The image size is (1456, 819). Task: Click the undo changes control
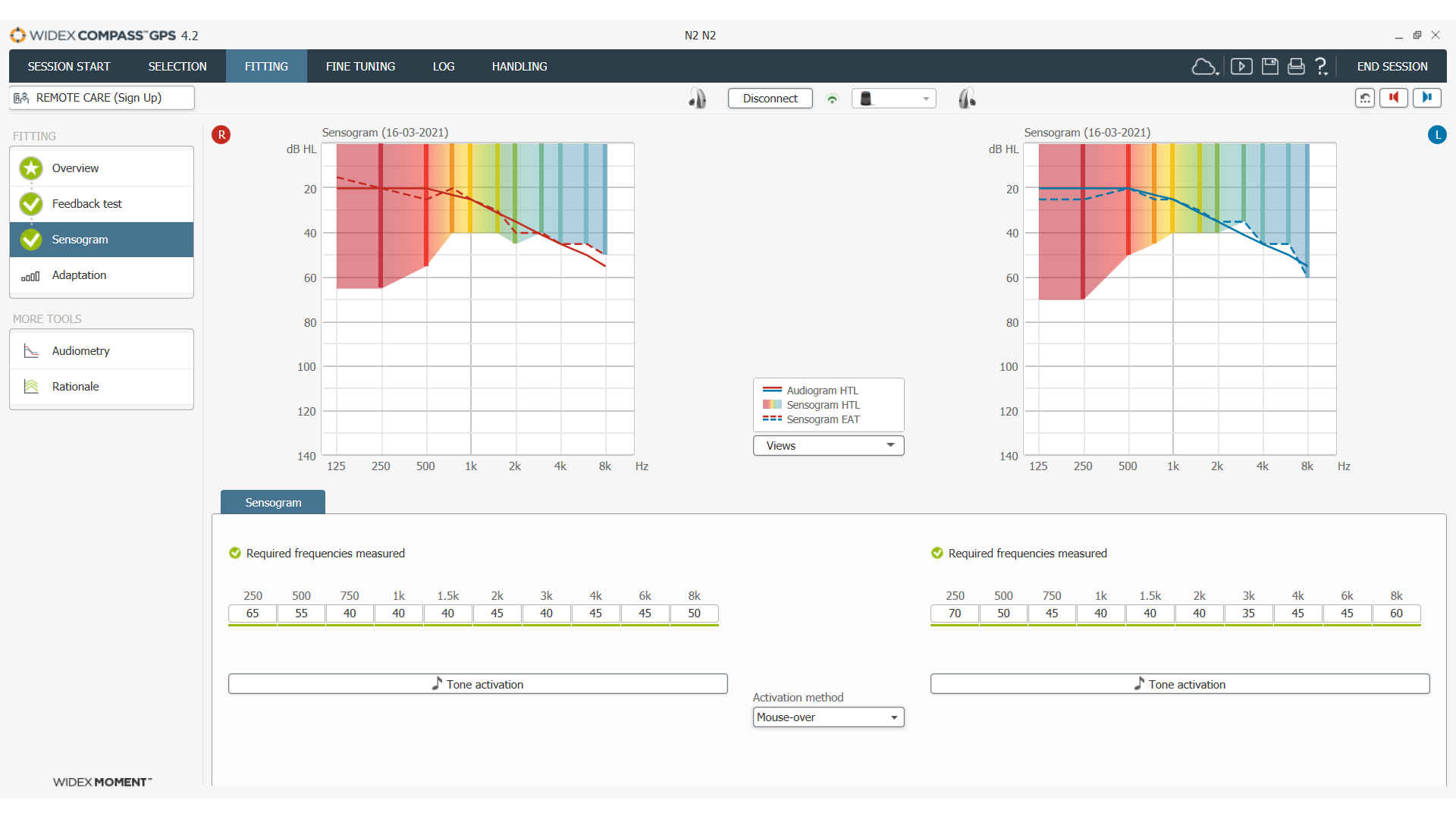click(1364, 98)
